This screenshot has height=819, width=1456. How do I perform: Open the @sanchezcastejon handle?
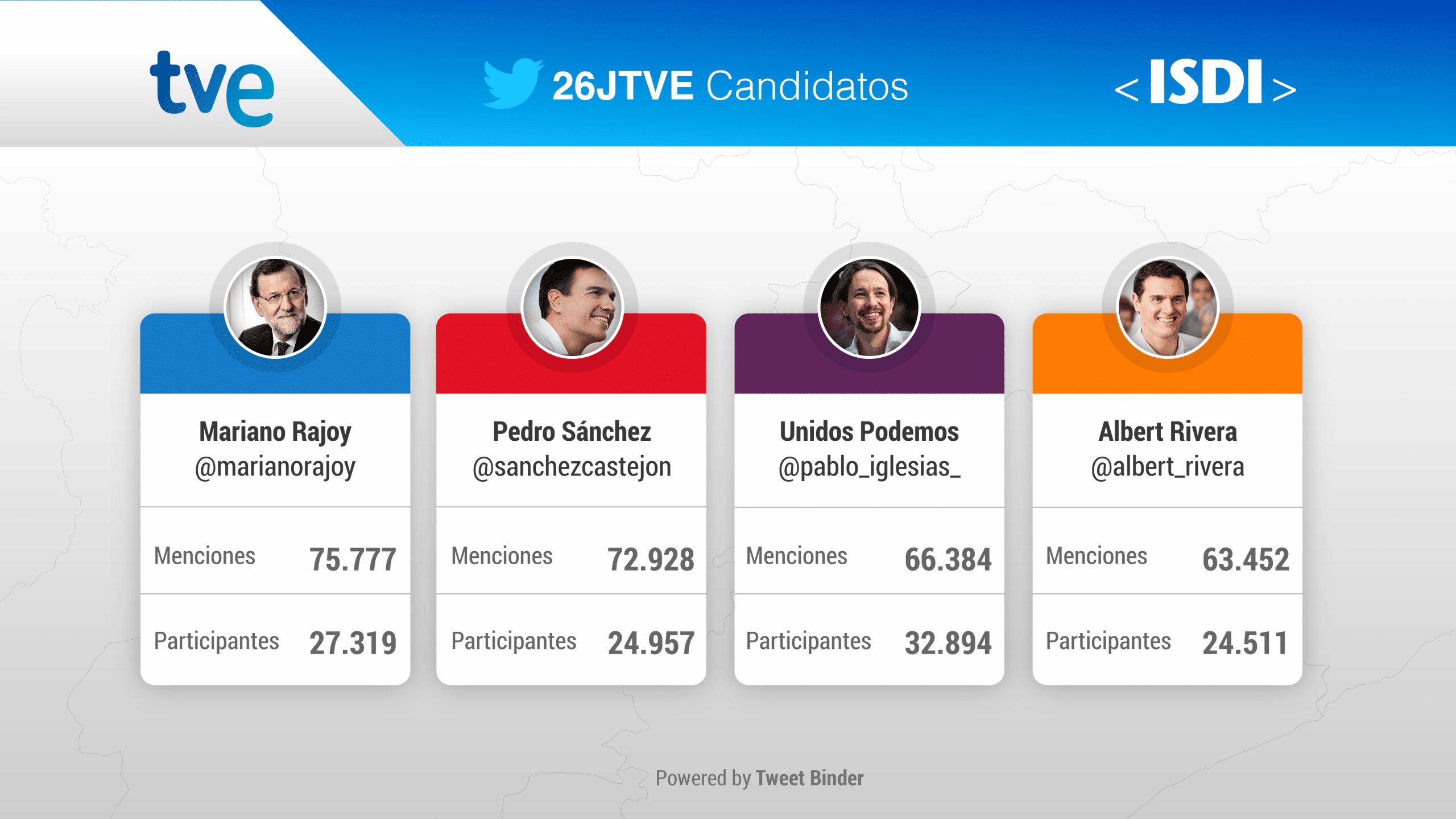[572, 468]
